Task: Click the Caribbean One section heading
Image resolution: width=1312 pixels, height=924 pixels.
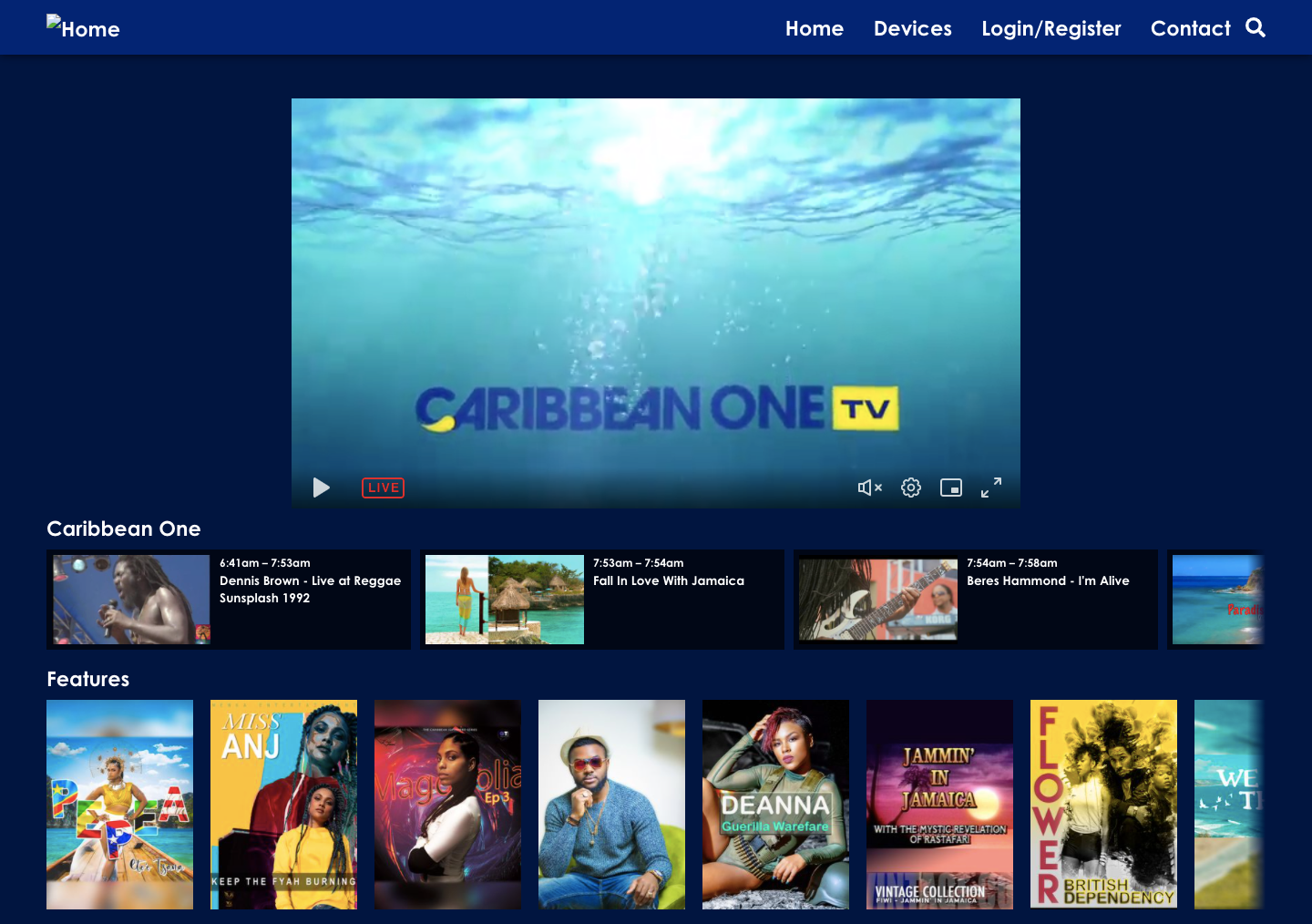Action: pos(124,529)
